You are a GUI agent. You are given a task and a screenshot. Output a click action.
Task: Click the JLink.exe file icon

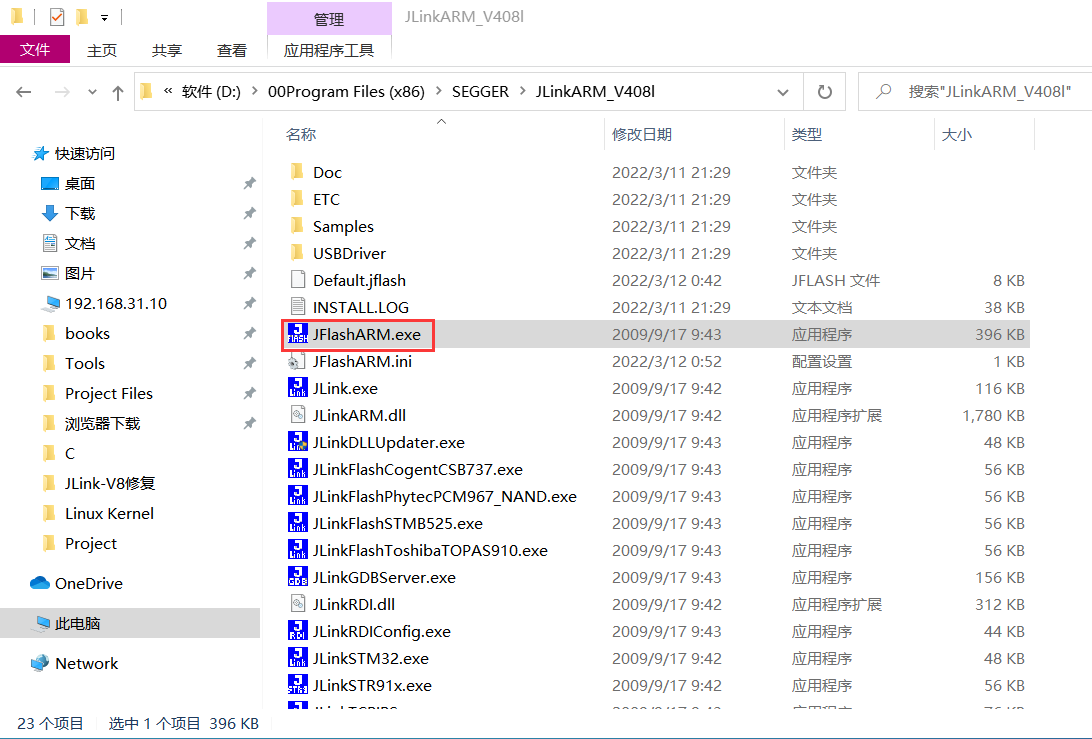(297, 388)
